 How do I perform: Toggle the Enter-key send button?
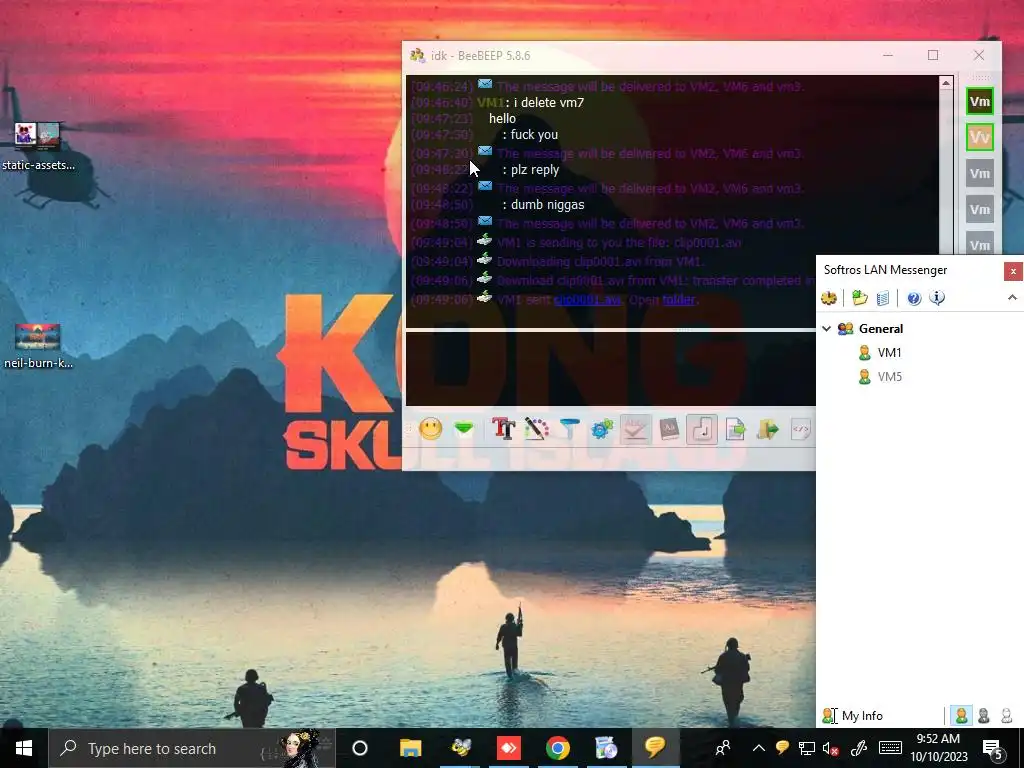click(702, 429)
